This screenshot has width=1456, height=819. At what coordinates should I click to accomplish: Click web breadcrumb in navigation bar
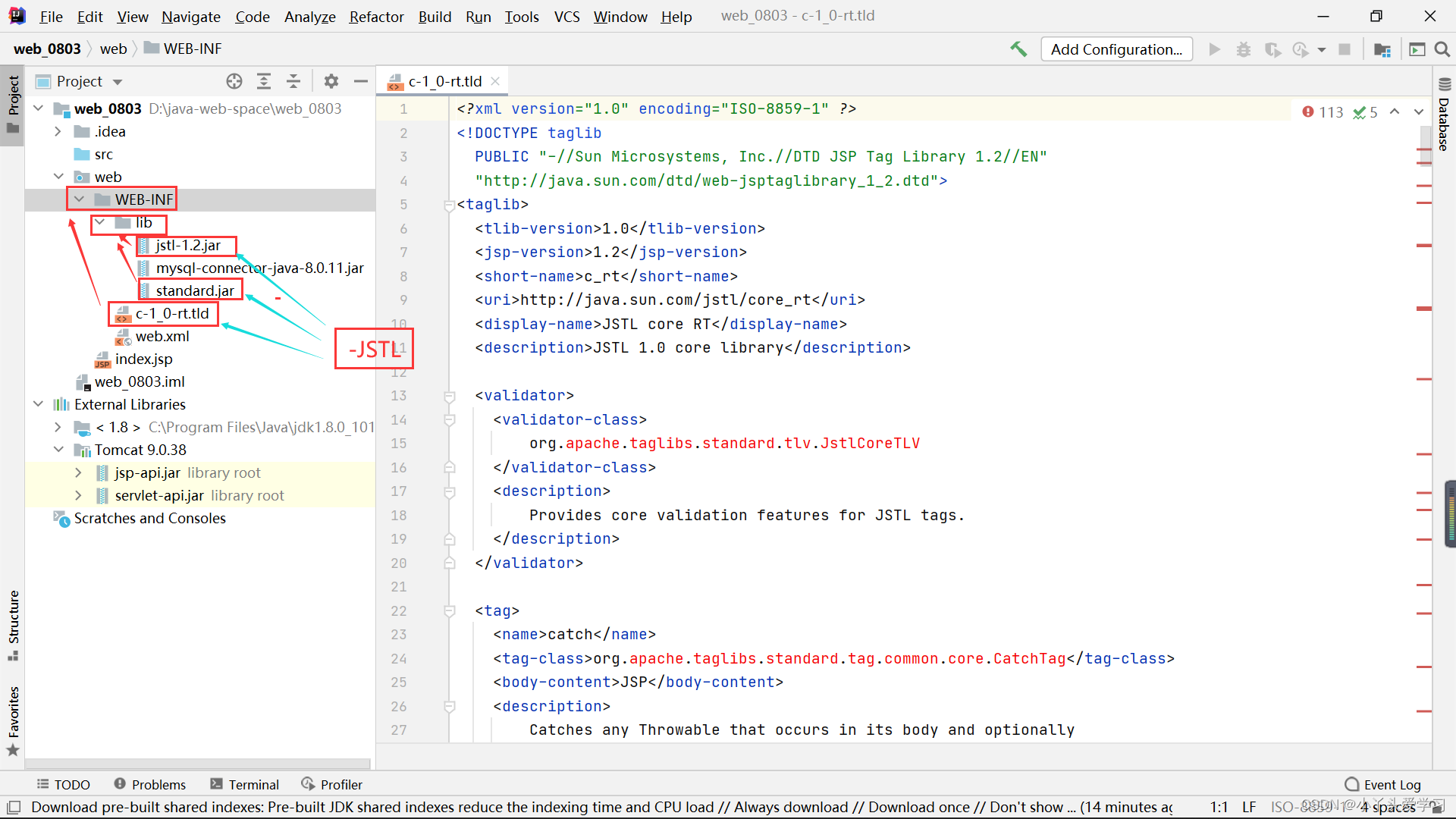113,49
